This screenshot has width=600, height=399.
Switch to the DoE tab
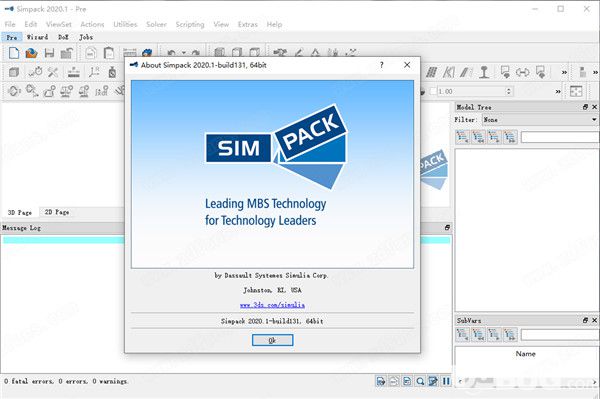pyautogui.click(x=63, y=37)
